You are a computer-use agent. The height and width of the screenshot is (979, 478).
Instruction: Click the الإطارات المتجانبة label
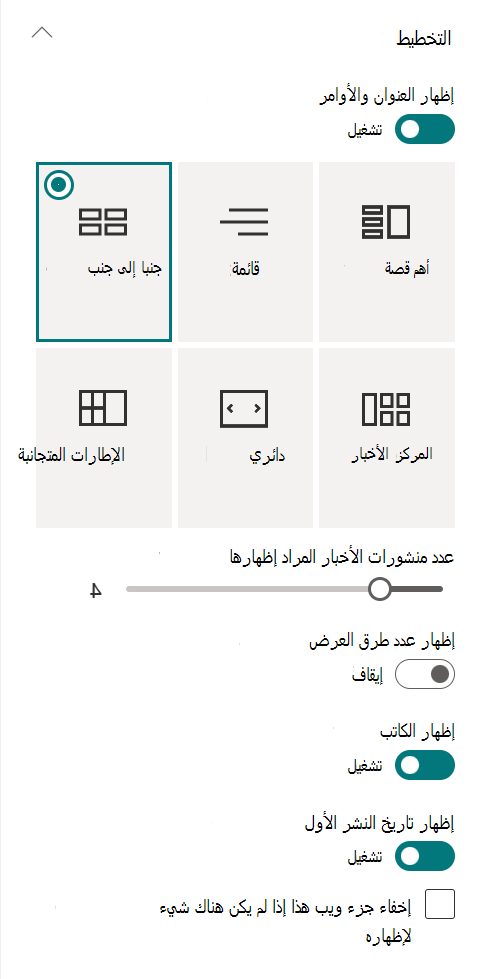(71, 455)
